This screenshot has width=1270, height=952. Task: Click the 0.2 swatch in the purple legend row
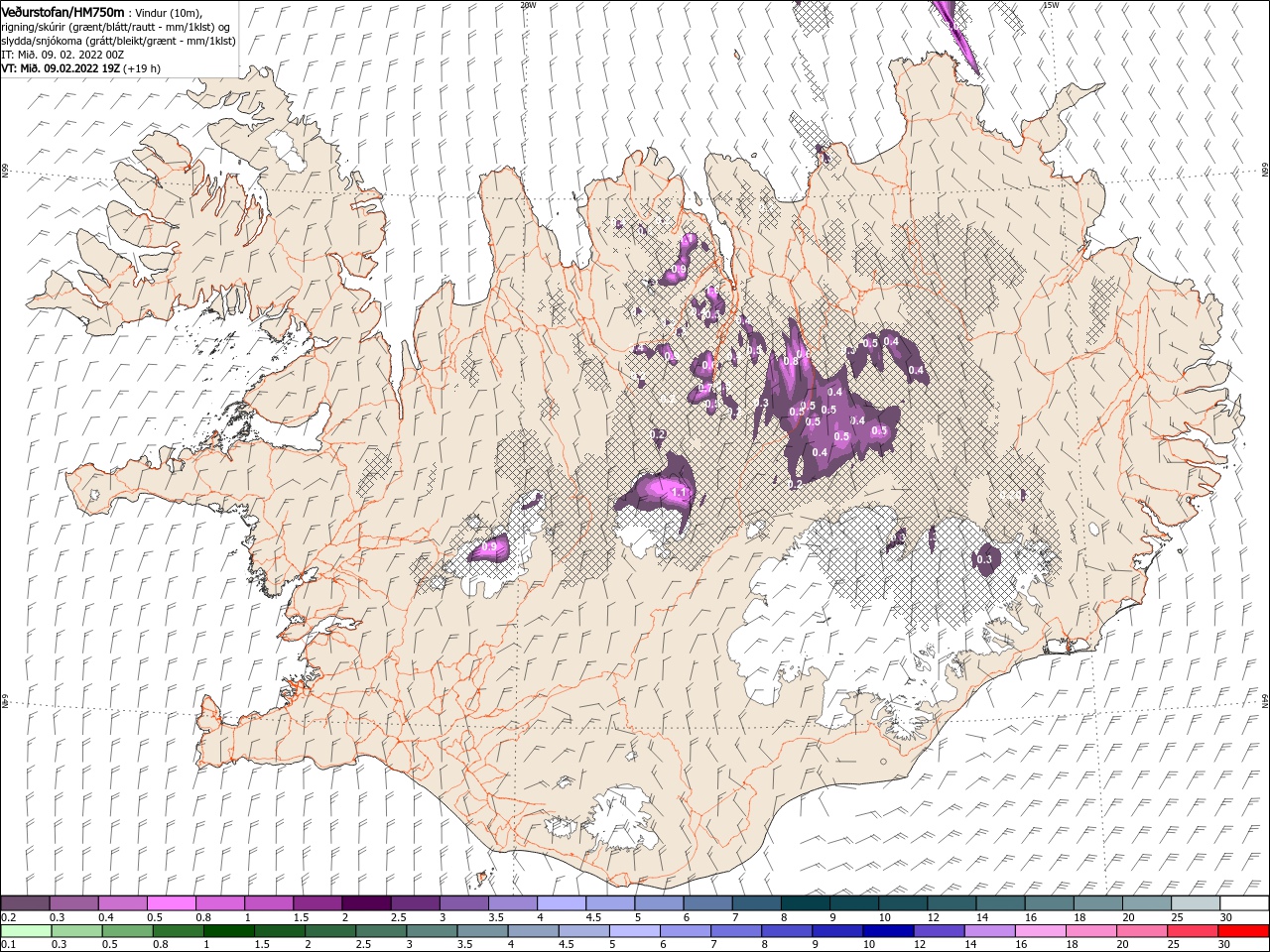(25, 903)
